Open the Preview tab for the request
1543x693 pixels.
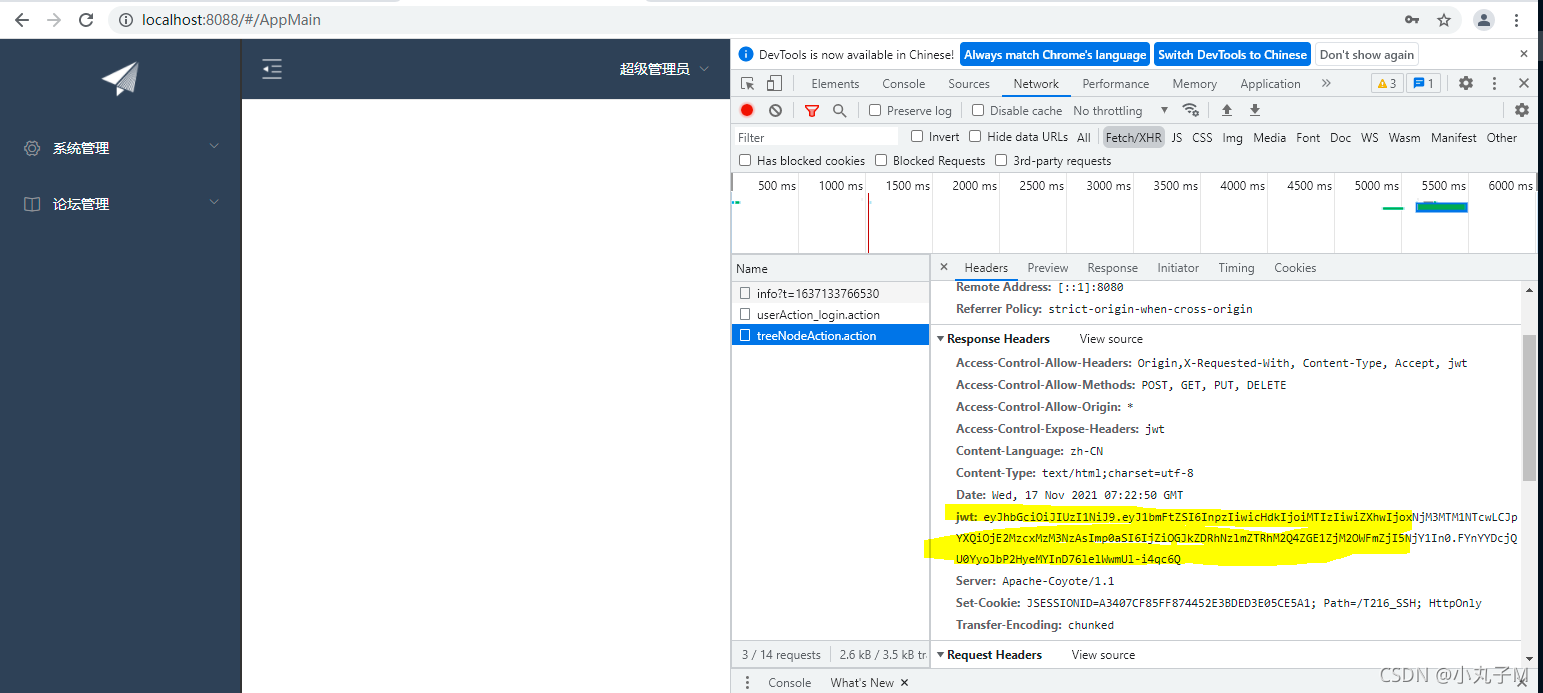pos(1047,267)
